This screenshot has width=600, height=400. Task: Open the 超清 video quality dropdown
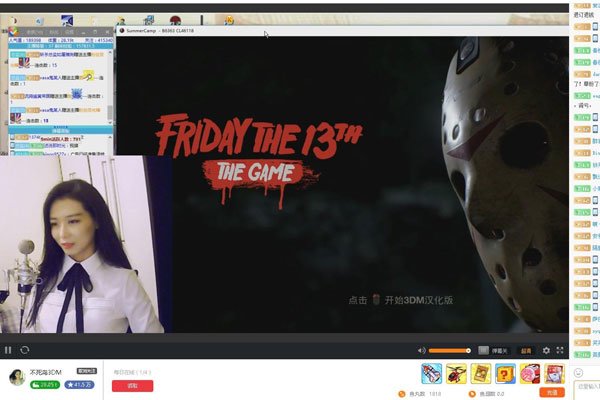pos(525,350)
